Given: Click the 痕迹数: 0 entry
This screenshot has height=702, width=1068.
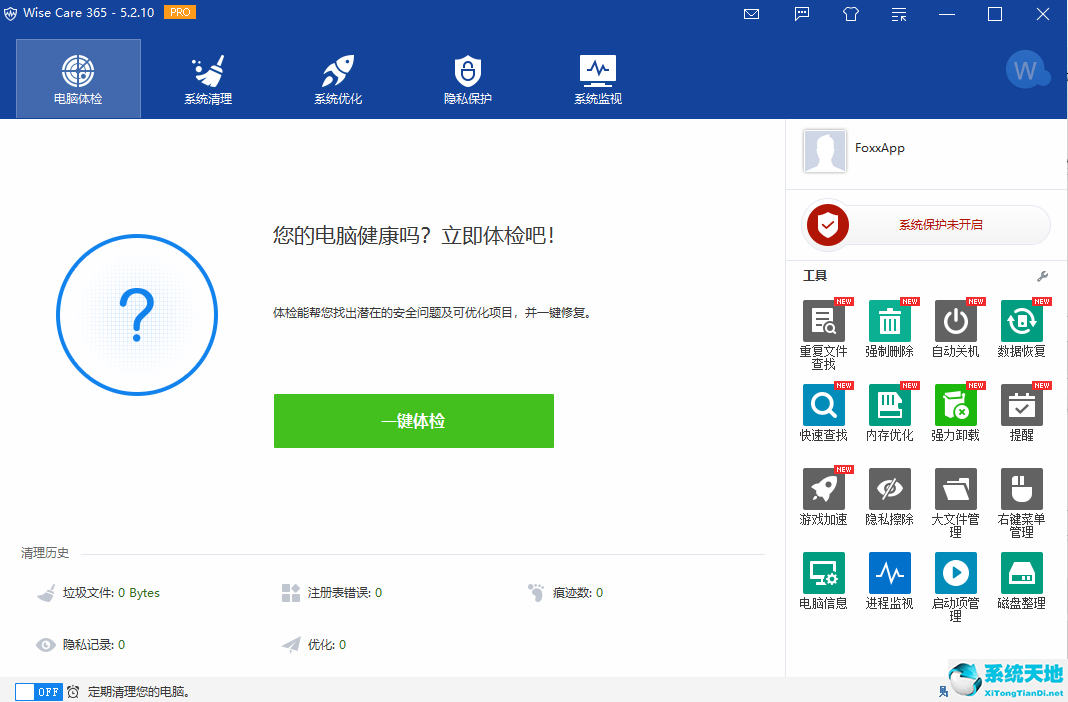Looking at the screenshot, I should (565, 592).
